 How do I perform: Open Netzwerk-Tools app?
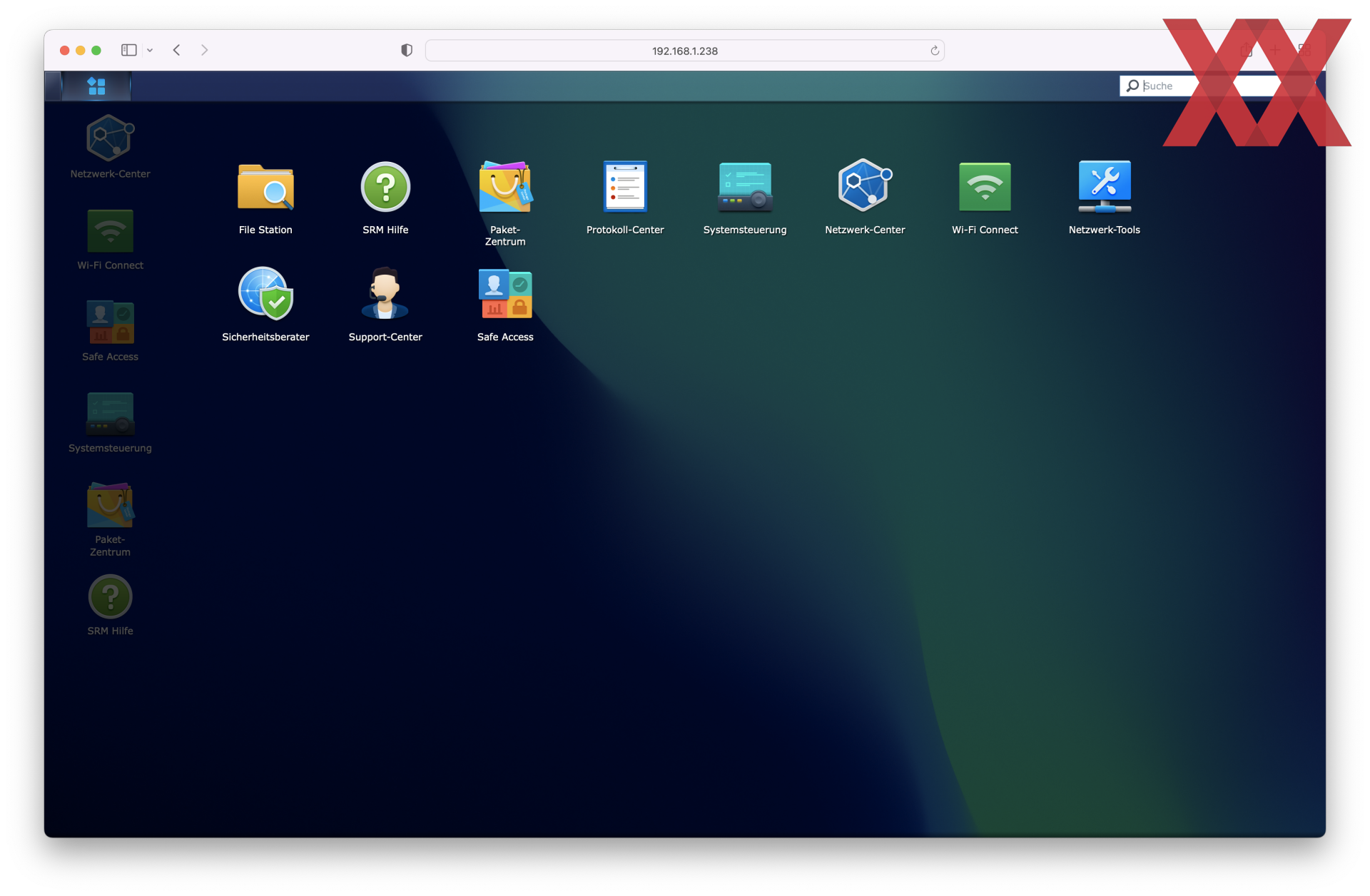[1105, 198]
